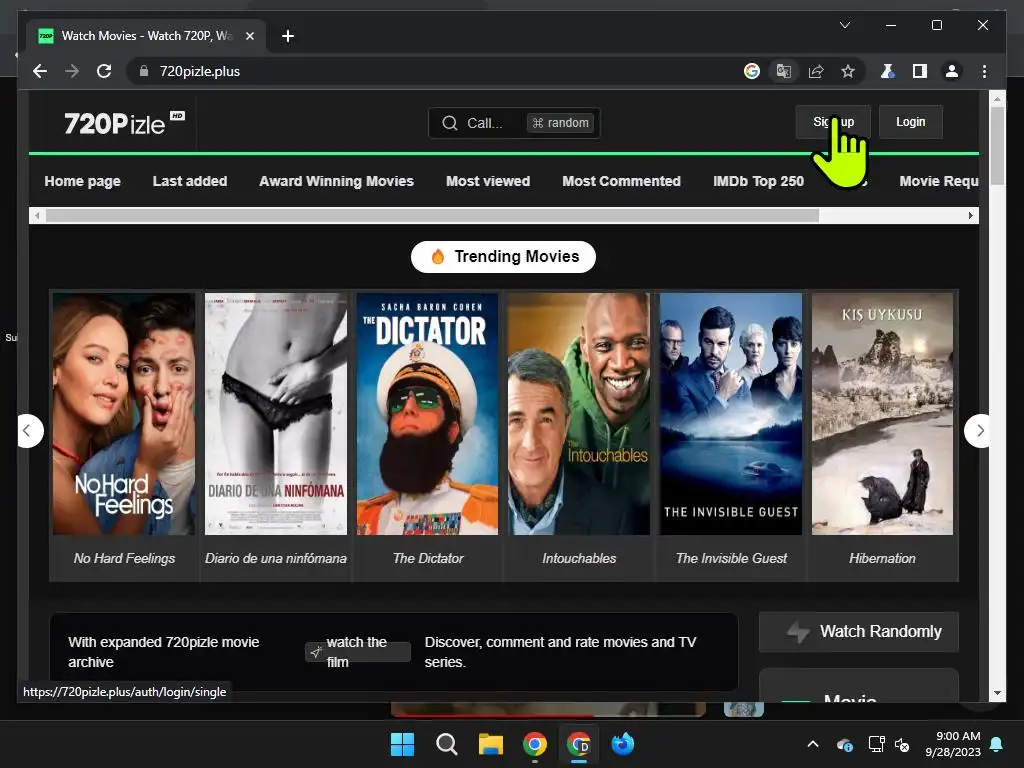The width and height of the screenshot is (1024, 768).
Task: Click the Trending Movies badge
Action: point(504,257)
